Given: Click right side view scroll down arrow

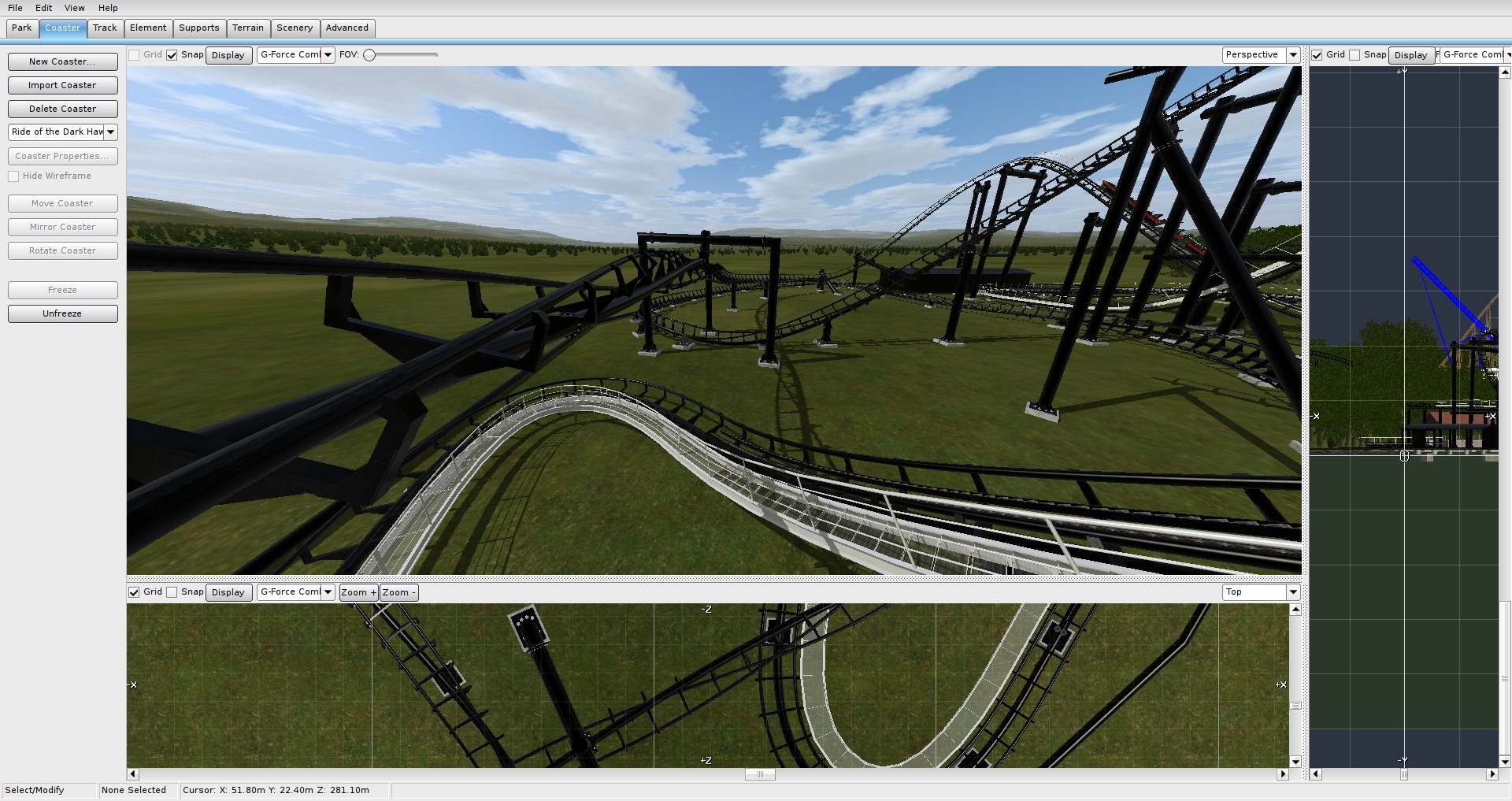Looking at the screenshot, I should (1505, 762).
